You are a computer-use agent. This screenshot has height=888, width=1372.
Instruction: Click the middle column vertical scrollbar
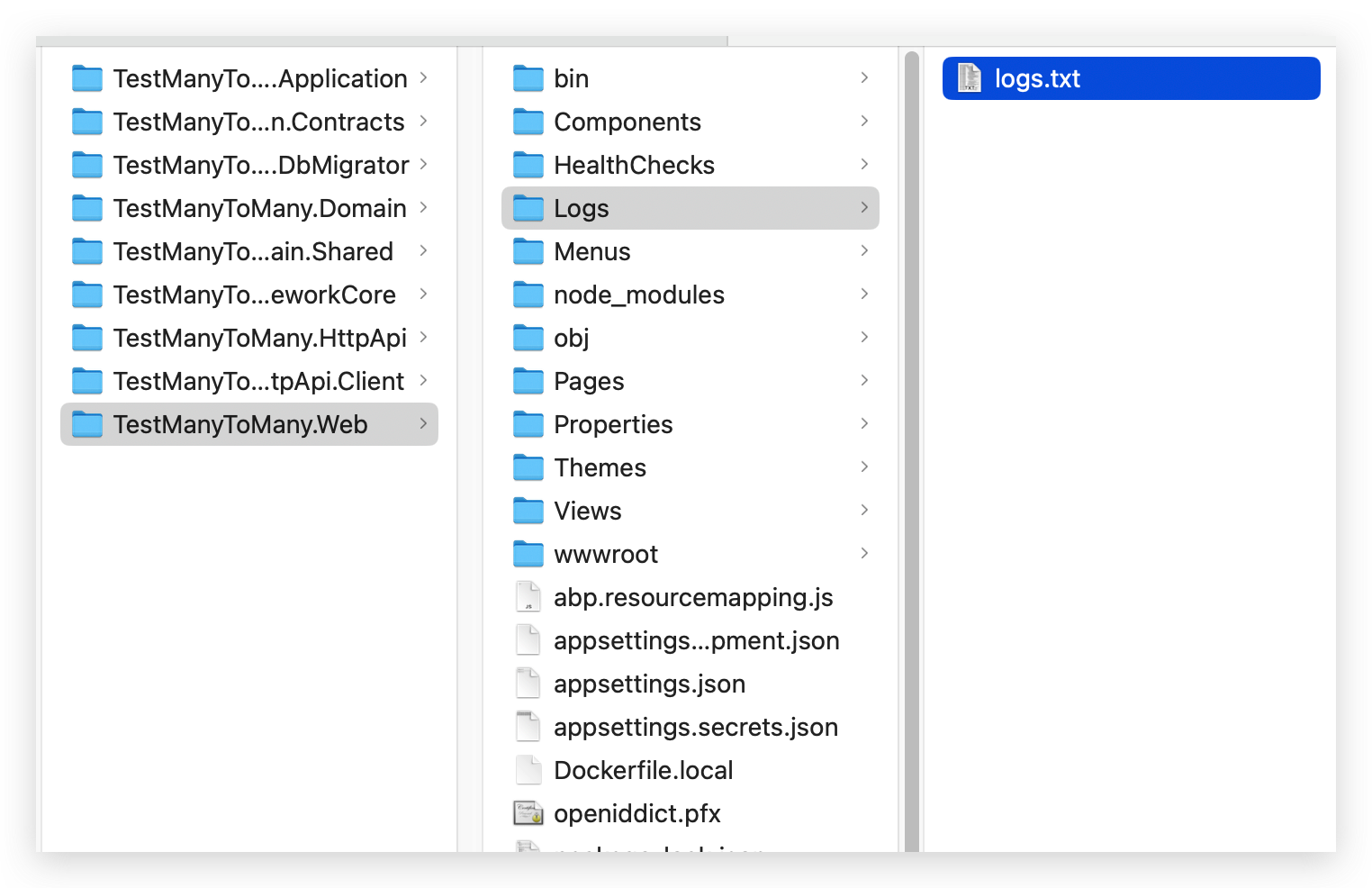pyautogui.click(x=911, y=450)
